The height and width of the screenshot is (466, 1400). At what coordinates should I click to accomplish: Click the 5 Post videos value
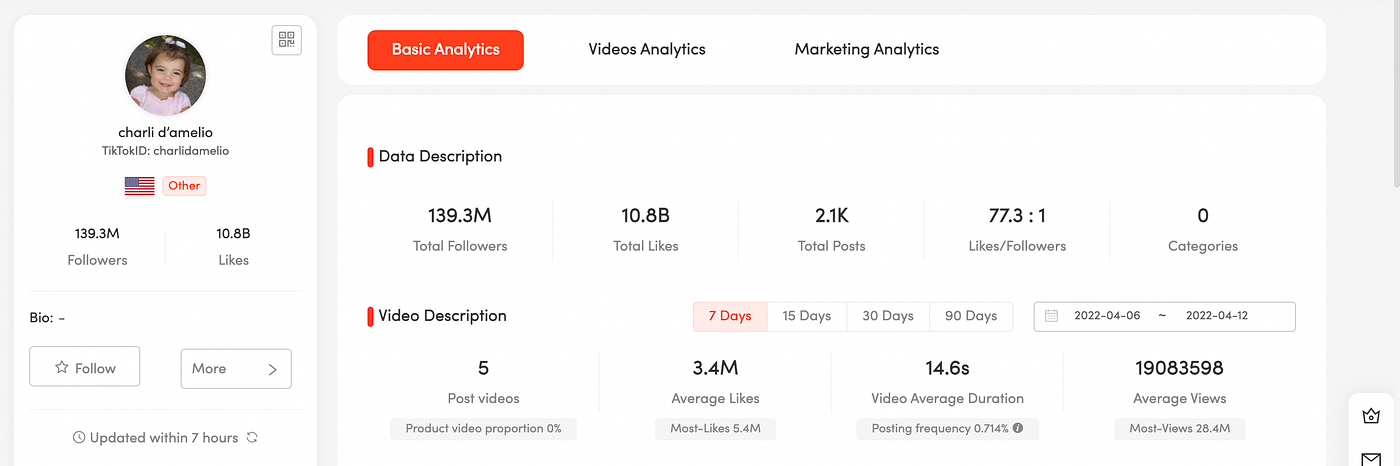[x=484, y=368]
